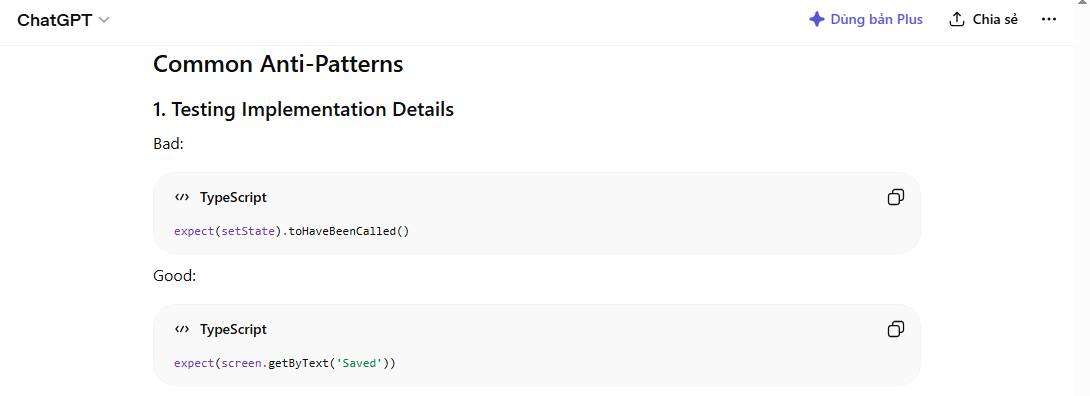Click the Dùng bản Plus button
Screen dimensions: 1090x396
[866, 19]
